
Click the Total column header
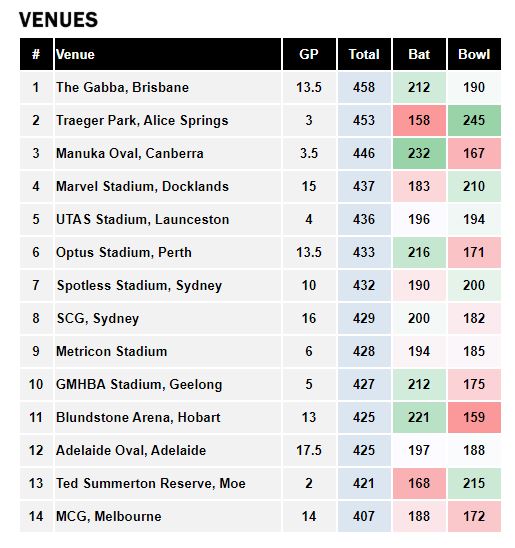pos(364,54)
